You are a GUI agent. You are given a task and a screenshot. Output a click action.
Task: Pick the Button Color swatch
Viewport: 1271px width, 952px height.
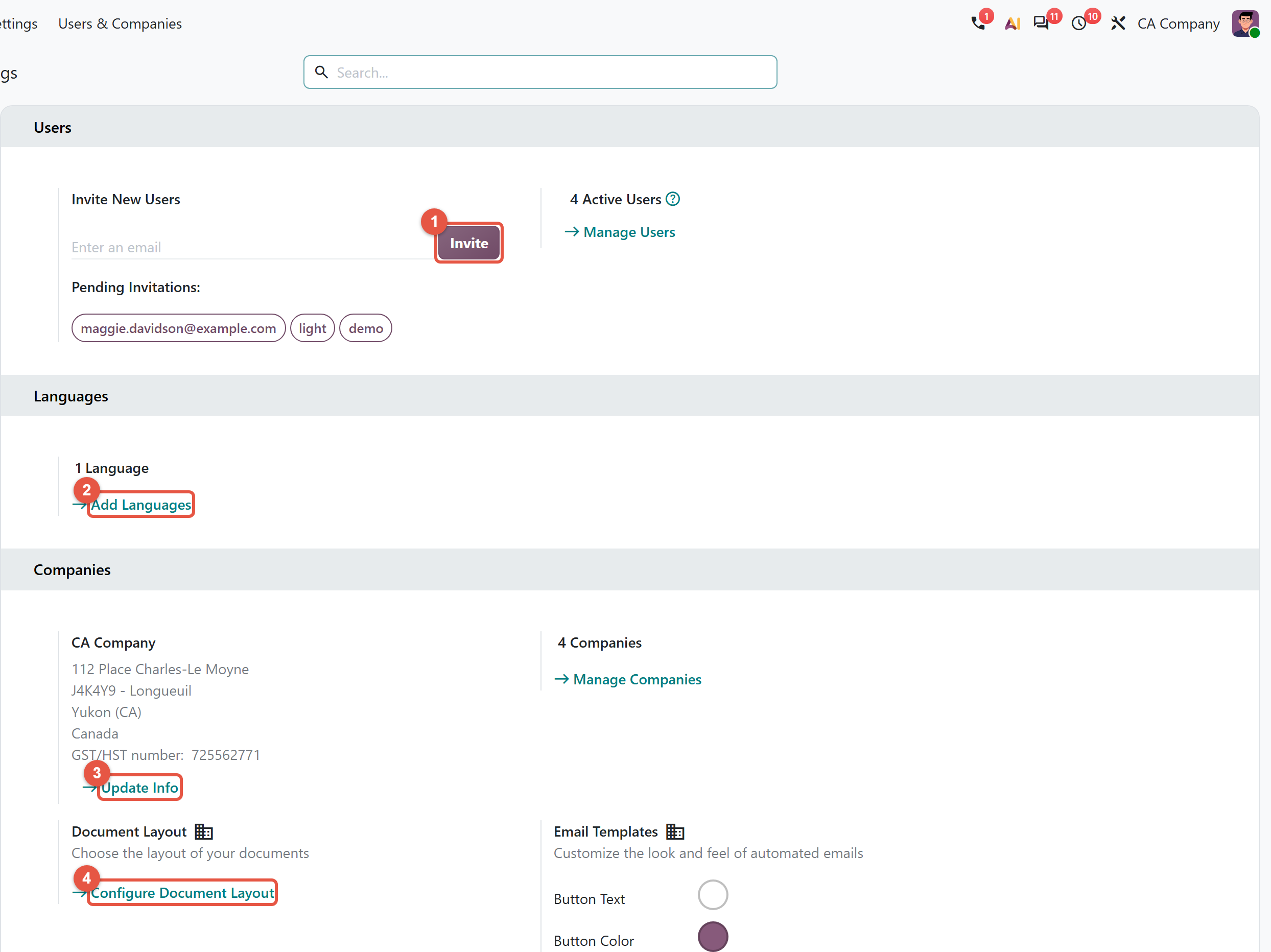(x=713, y=937)
